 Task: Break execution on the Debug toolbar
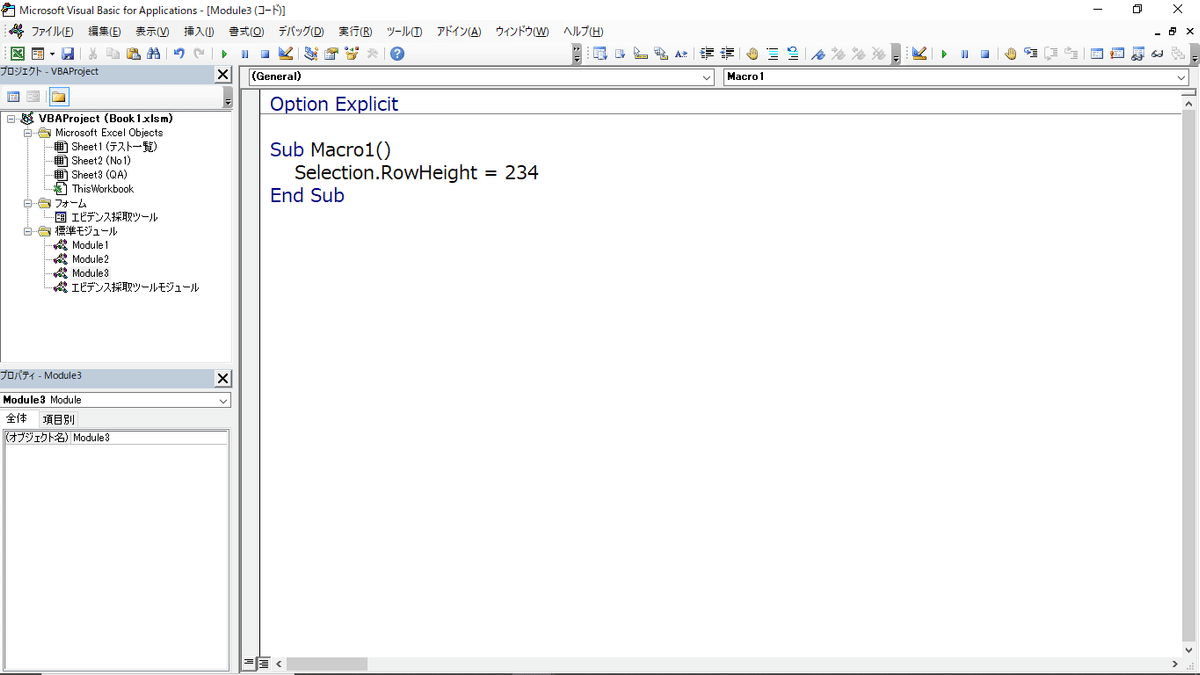(x=965, y=54)
